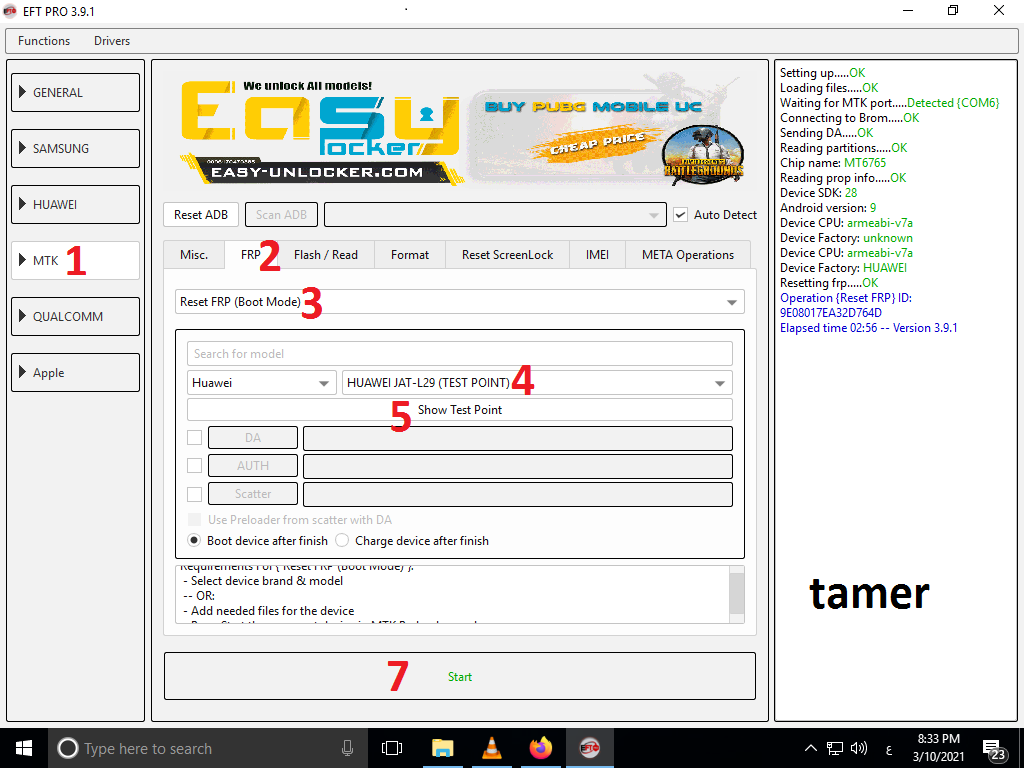Click the DA browse button
Screen dimensions: 1024x768
[x=253, y=438]
